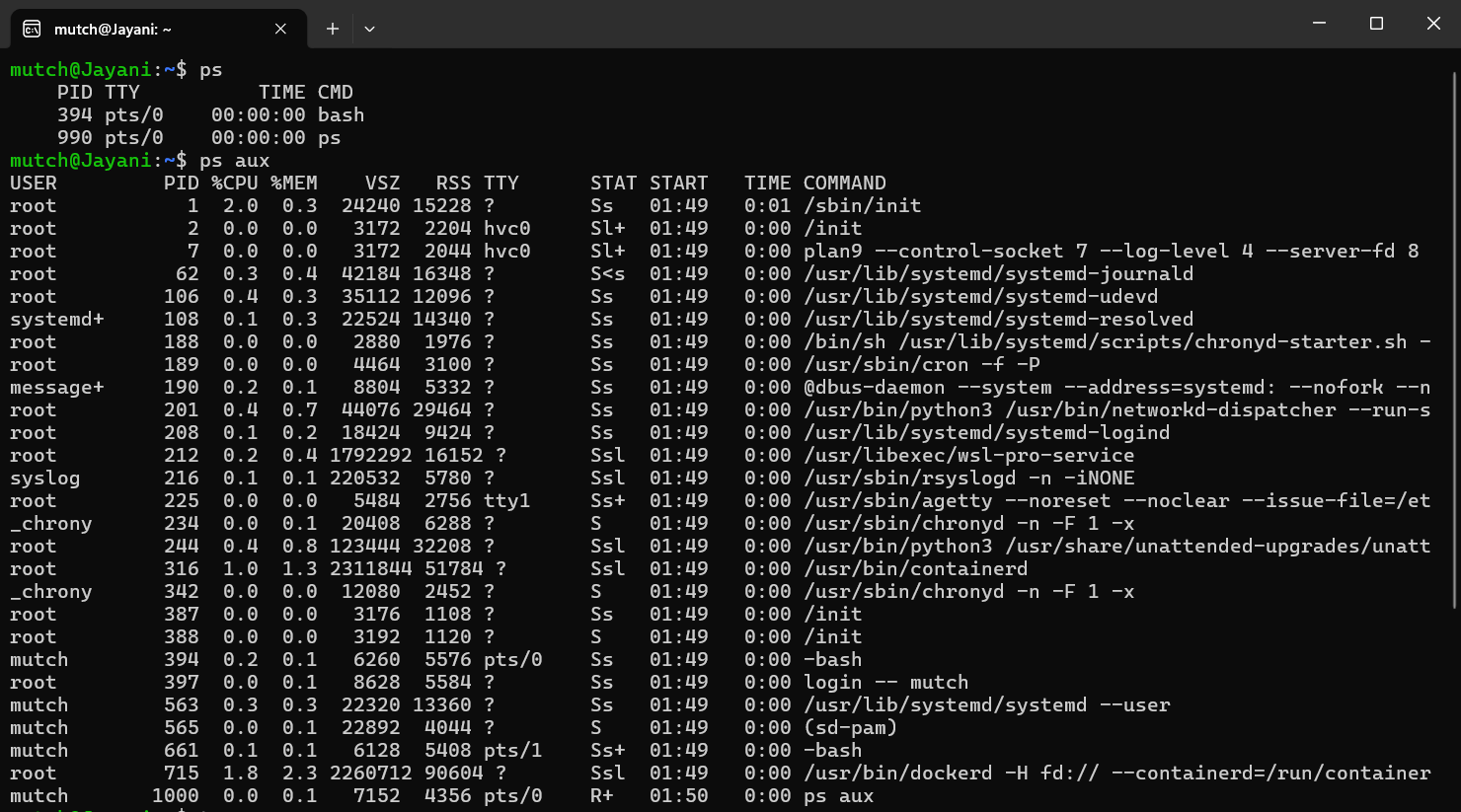Image resolution: width=1461 pixels, height=812 pixels.
Task: Click the dockerd -H fd:// command line
Action: [1117, 774]
